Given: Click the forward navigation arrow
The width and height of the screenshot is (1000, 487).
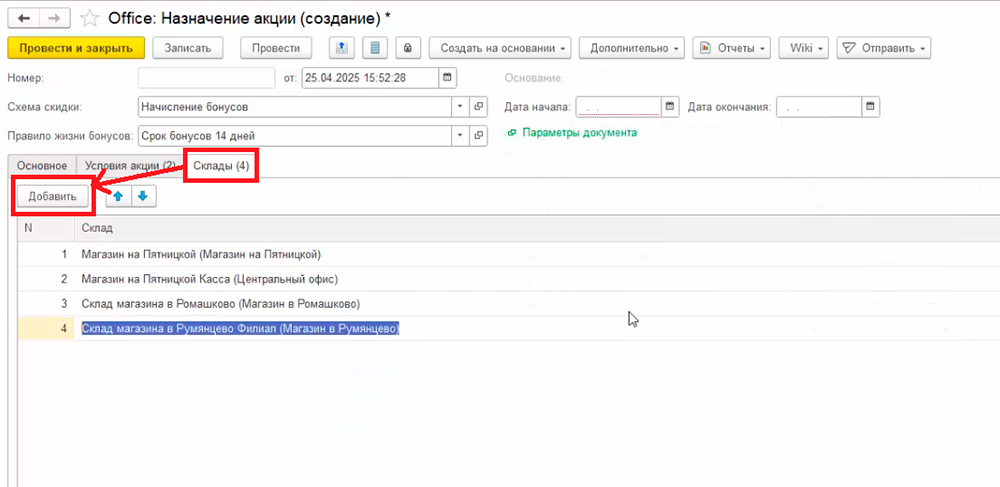Looking at the screenshot, I should click(54, 18).
